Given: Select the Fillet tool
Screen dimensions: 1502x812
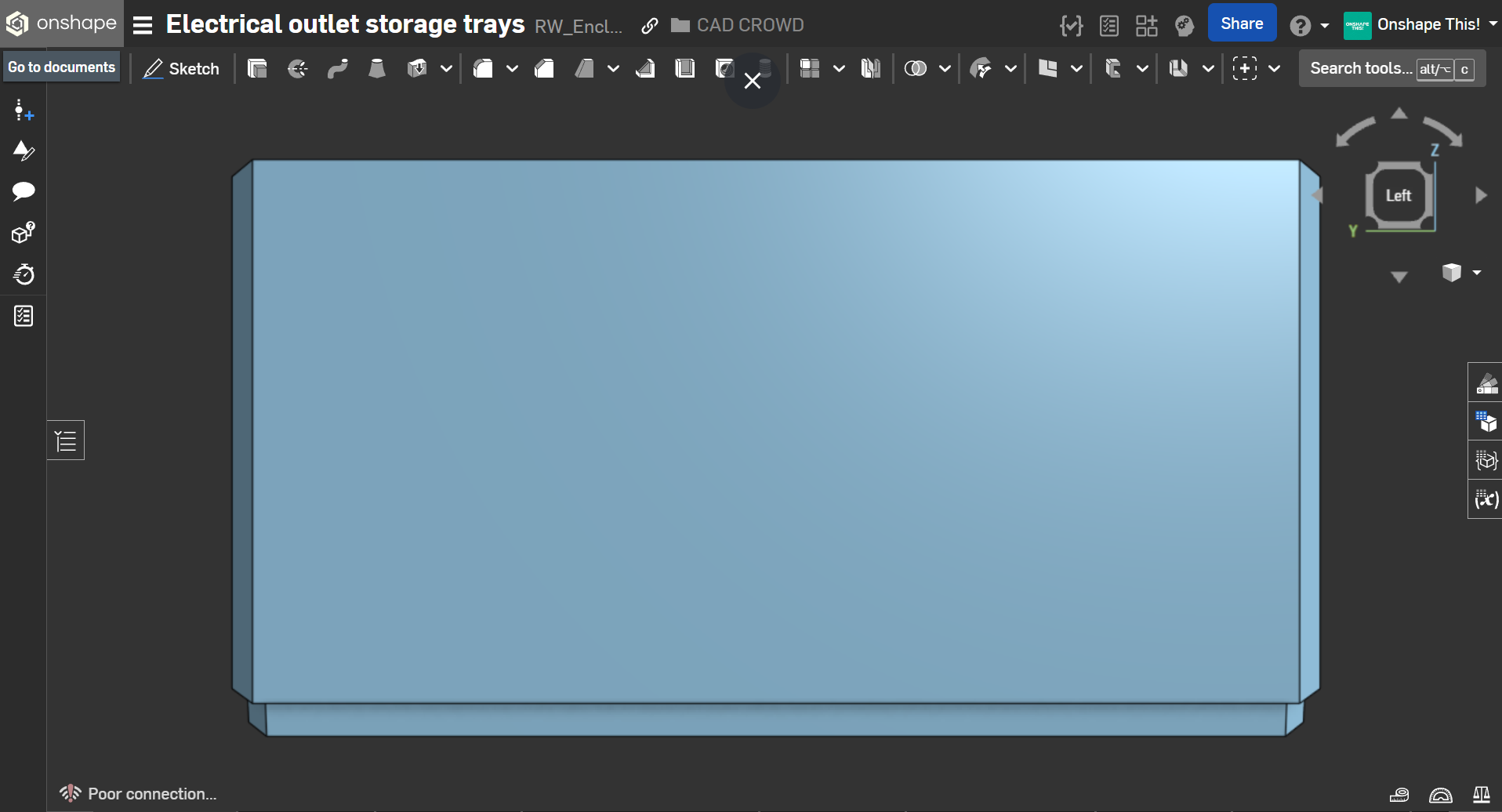Looking at the screenshot, I should pos(483,69).
